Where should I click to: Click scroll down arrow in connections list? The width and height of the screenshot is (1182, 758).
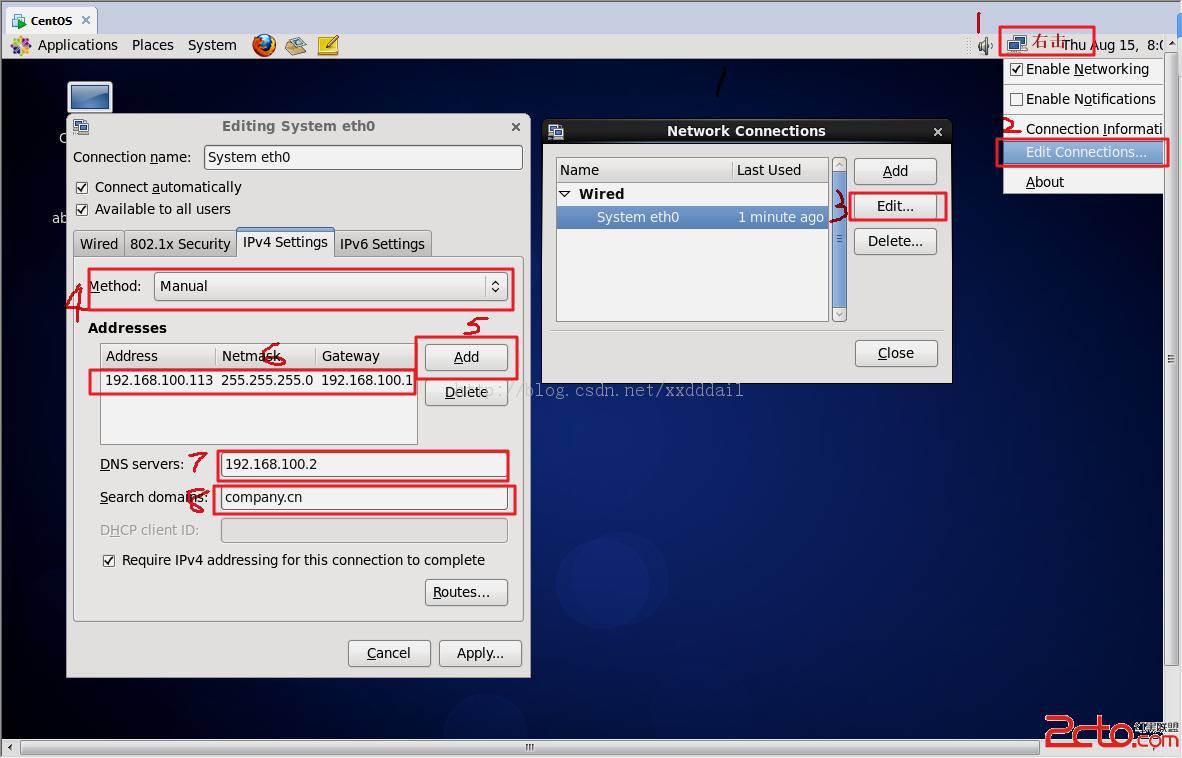click(x=839, y=314)
